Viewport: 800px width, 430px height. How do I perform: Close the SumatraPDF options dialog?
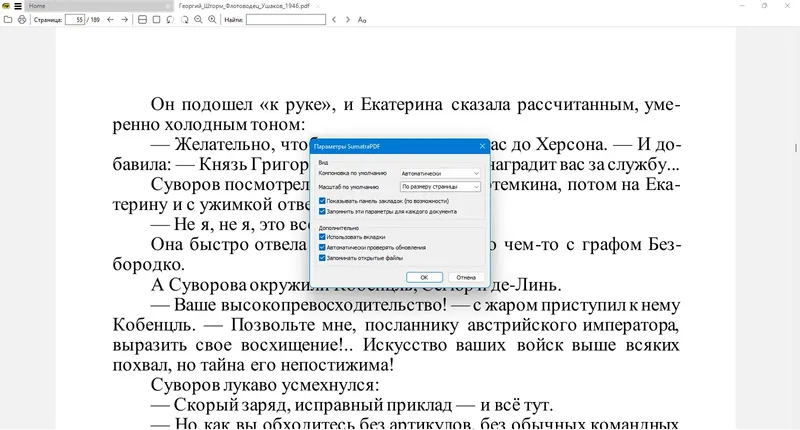point(482,146)
